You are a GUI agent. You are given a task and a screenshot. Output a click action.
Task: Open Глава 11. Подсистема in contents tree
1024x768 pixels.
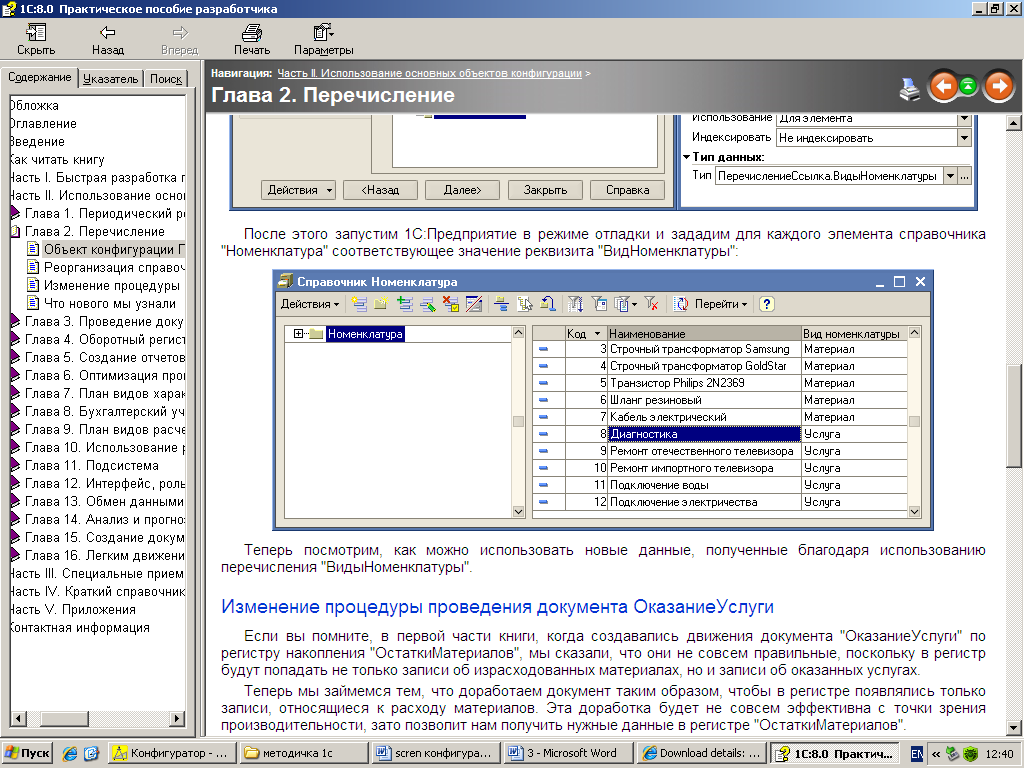point(91,465)
